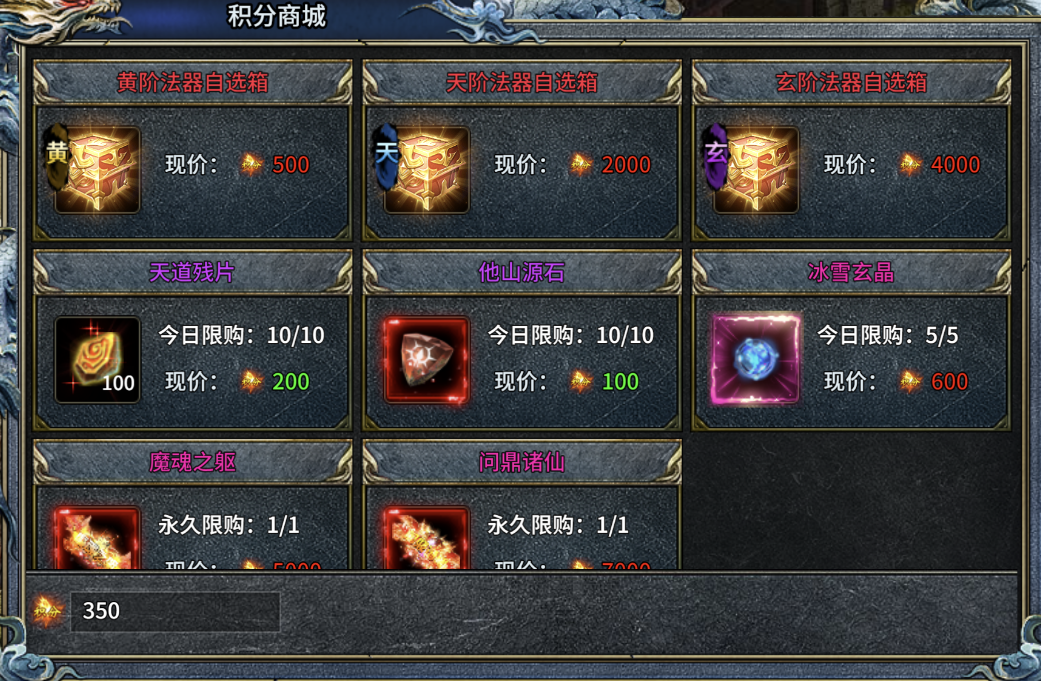Click the 天道残片 title header
Image resolution: width=1041 pixels, height=681 pixels.
coord(193,272)
